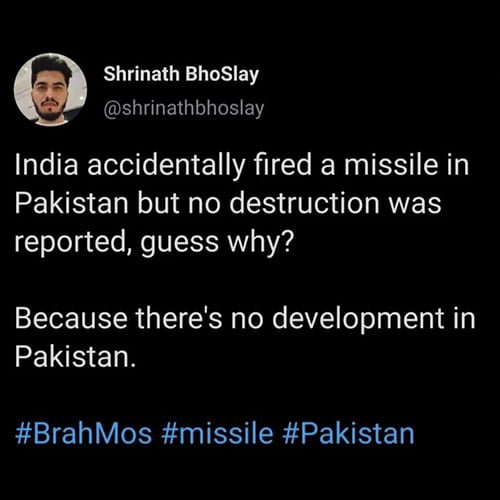Click the display name Shrinath BhoSlay
The height and width of the screenshot is (500, 500).
point(181,74)
